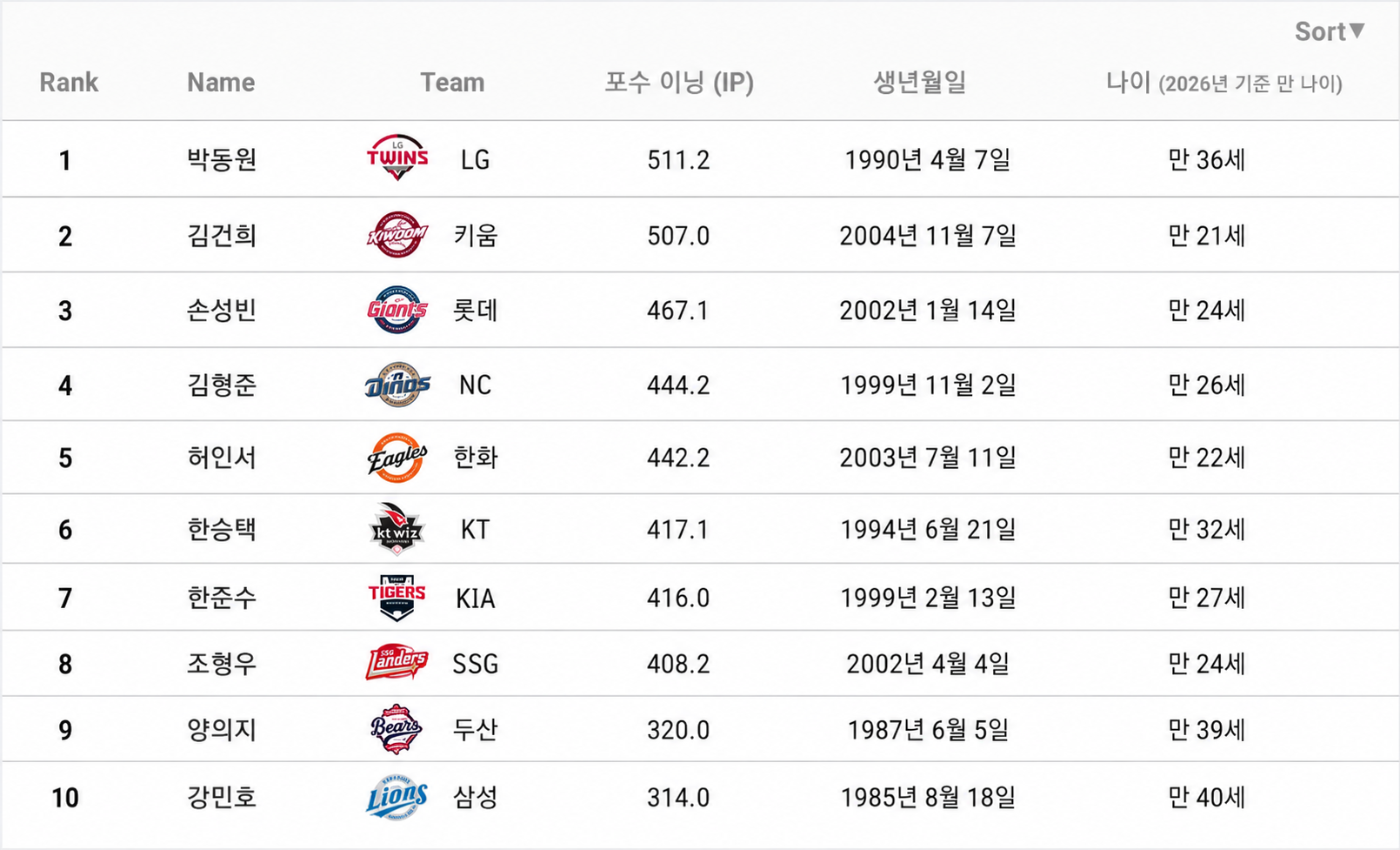The width and height of the screenshot is (1400, 850).
Task: Select 김건희's innings value 507.0
Action: coord(678,236)
